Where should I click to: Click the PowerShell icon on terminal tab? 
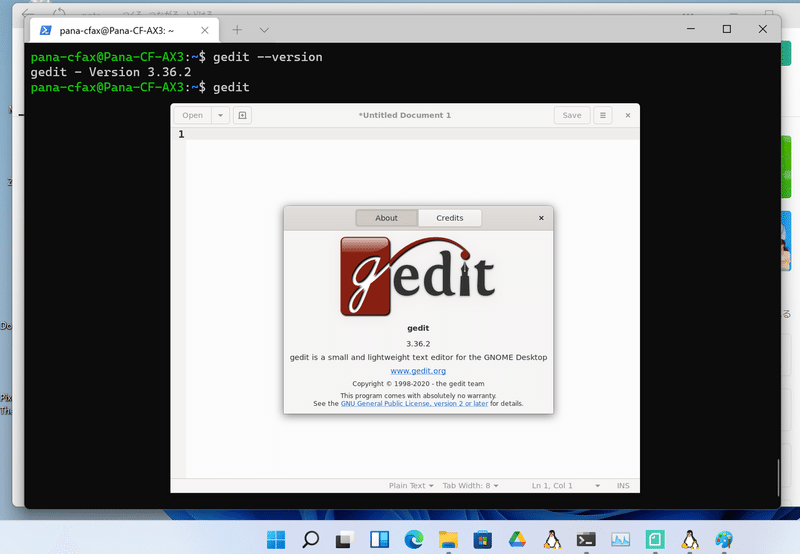(x=45, y=31)
